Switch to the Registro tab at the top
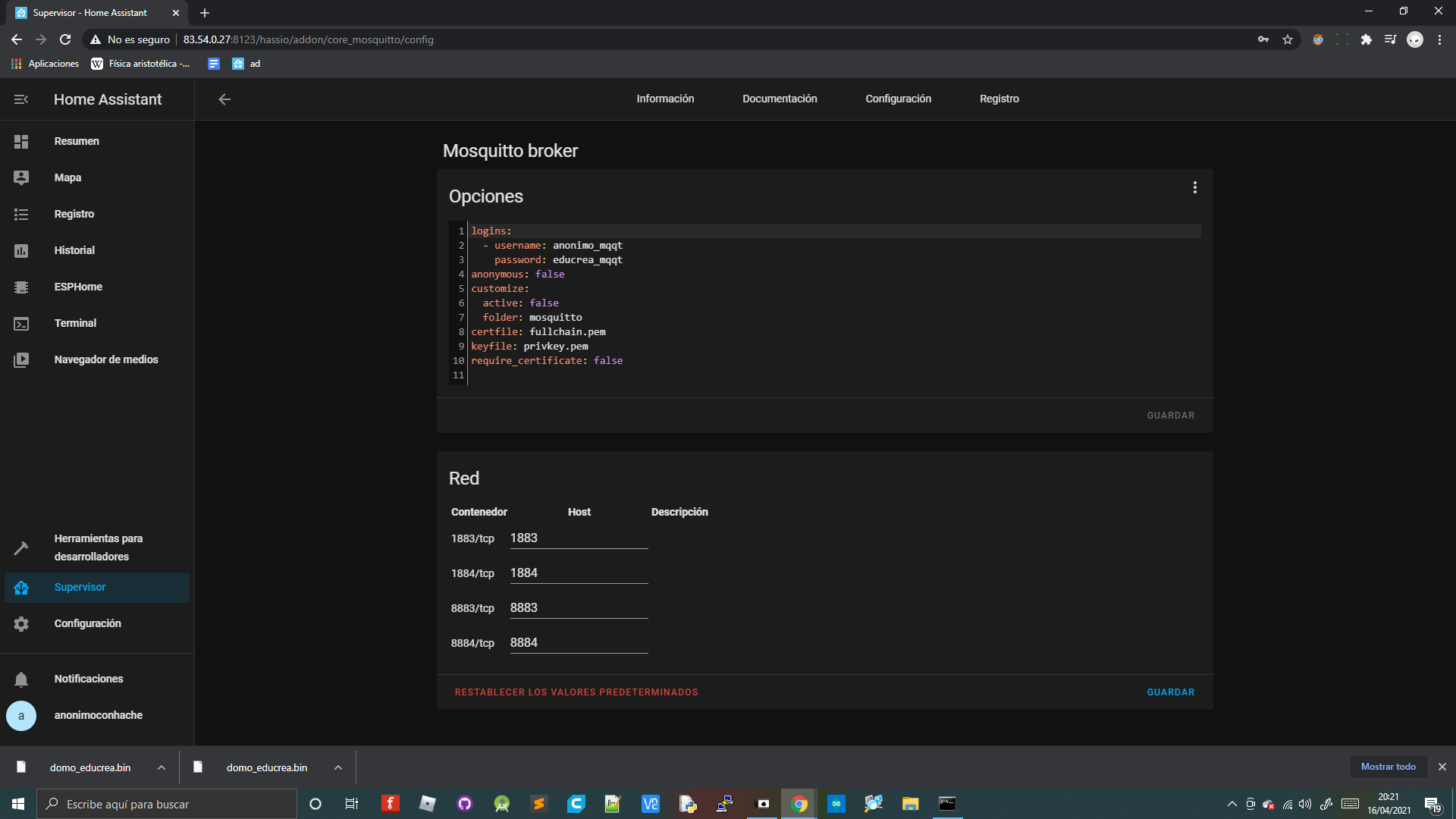The height and width of the screenshot is (819, 1456). 999,99
